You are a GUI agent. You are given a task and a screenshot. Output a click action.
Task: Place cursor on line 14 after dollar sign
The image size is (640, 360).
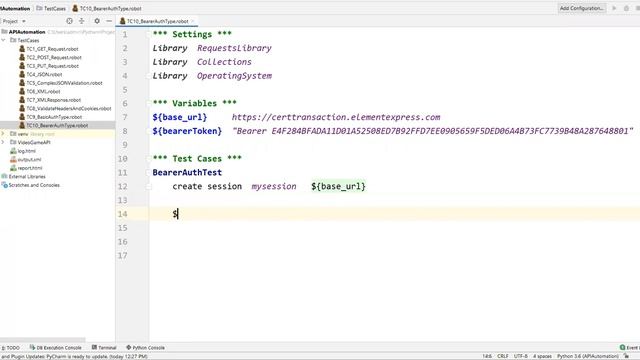pyautogui.click(x=178, y=214)
